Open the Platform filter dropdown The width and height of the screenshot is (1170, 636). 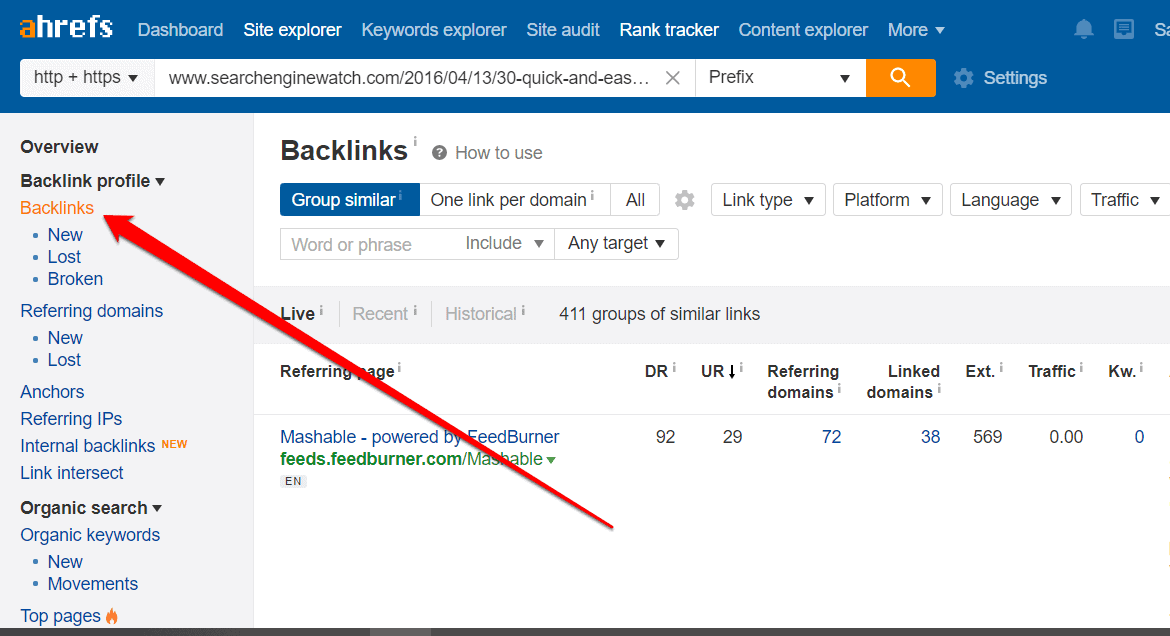[887, 200]
